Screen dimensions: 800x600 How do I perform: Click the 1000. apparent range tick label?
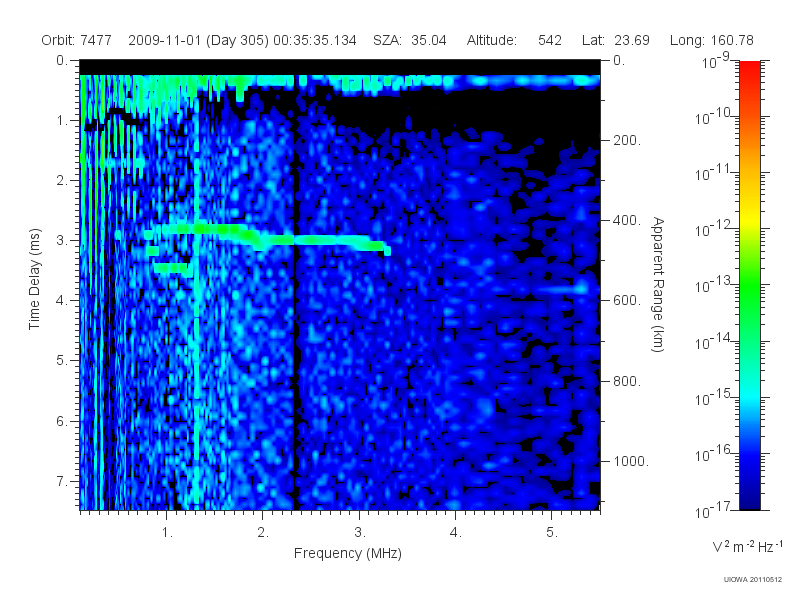click(631, 461)
